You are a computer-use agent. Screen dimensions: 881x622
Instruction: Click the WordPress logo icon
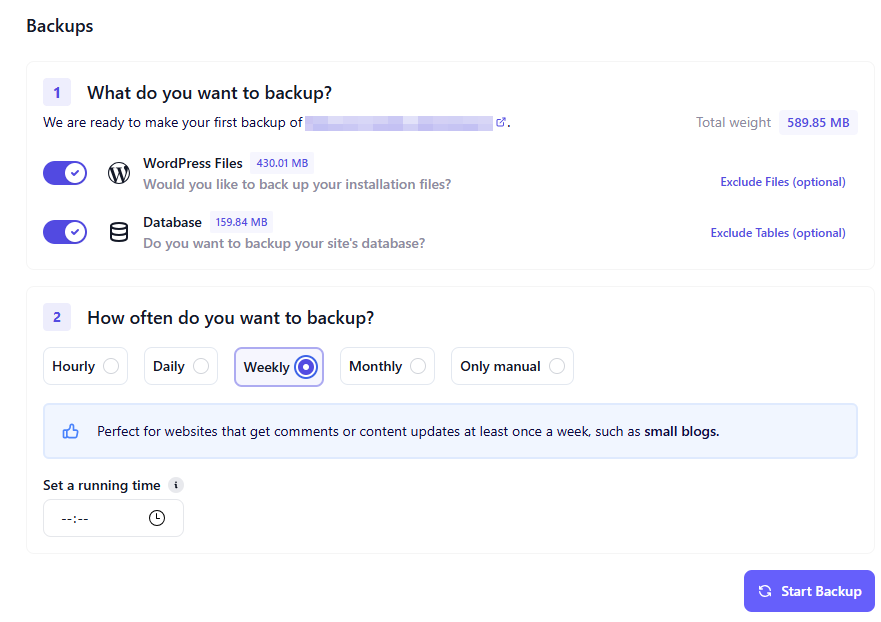[x=119, y=173]
